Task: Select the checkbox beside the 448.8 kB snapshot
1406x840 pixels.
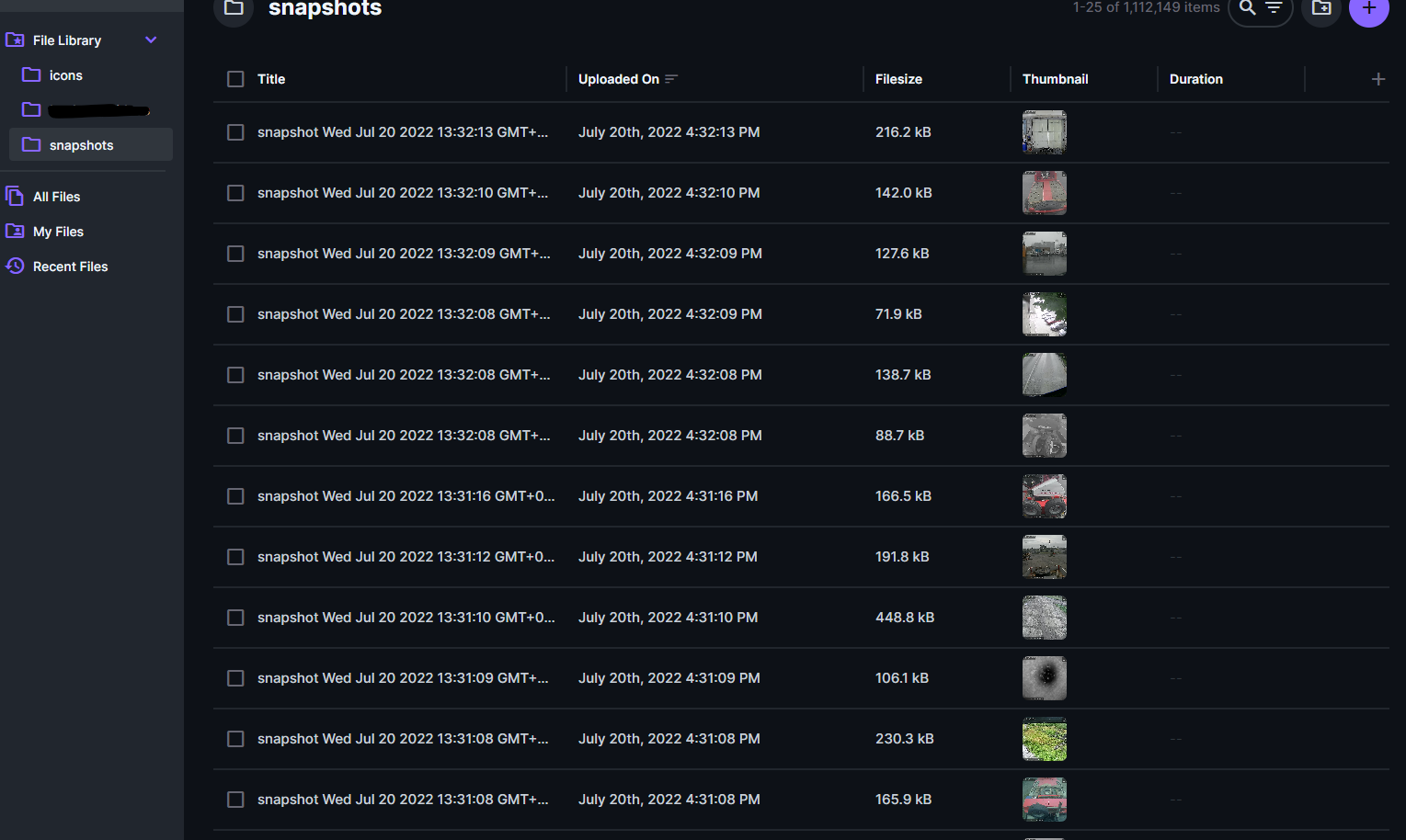Action: 235,618
